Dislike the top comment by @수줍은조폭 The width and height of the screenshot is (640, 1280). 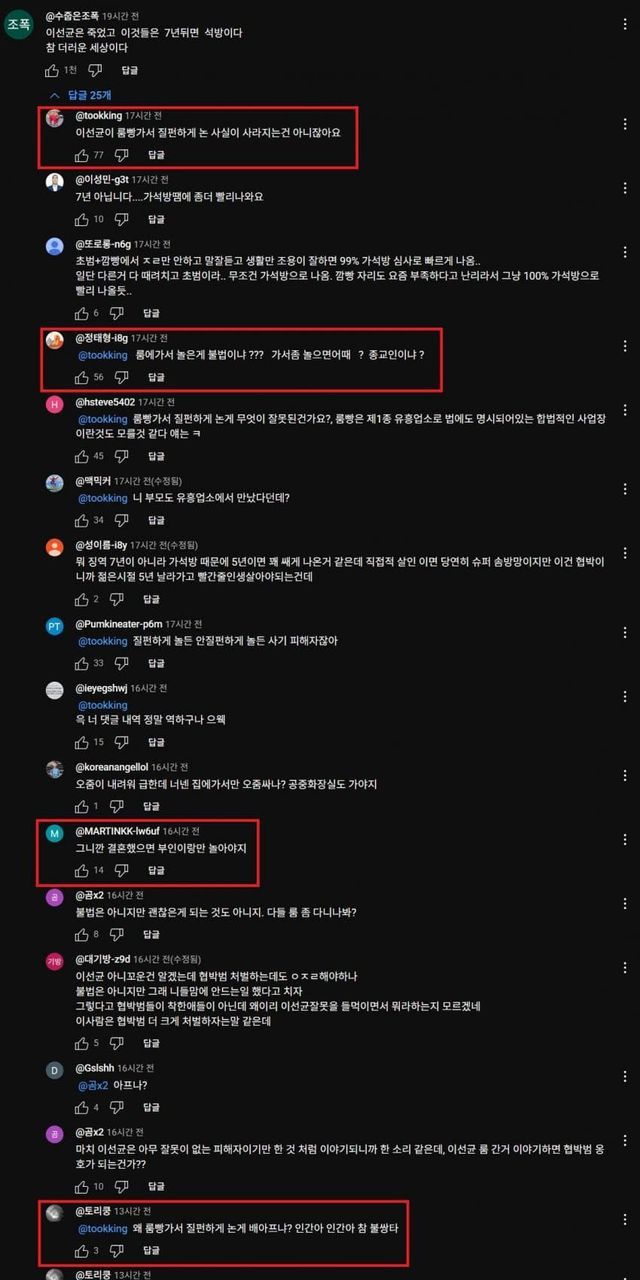coord(95,70)
